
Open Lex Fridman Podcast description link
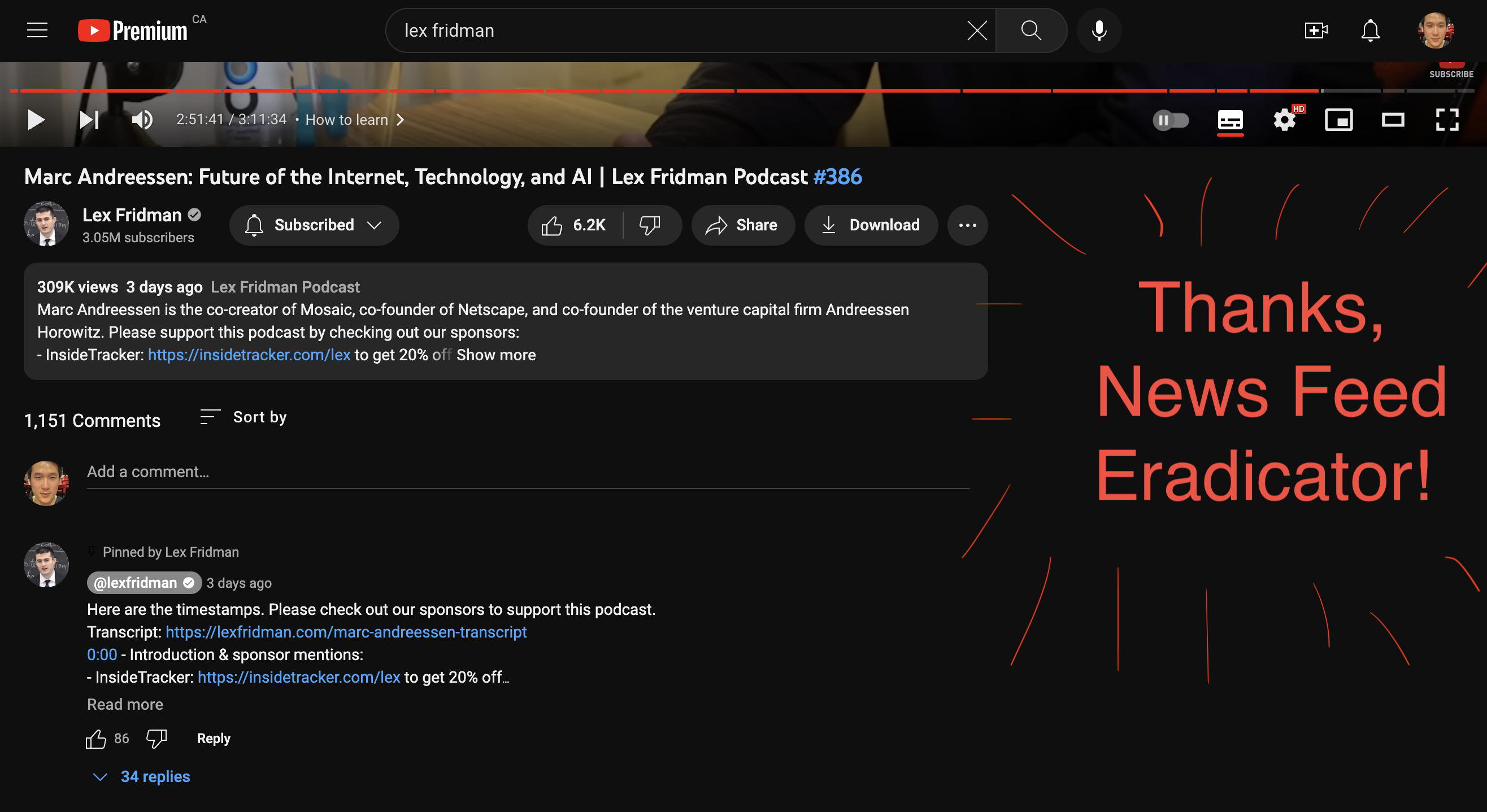click(x=285, y=287)
